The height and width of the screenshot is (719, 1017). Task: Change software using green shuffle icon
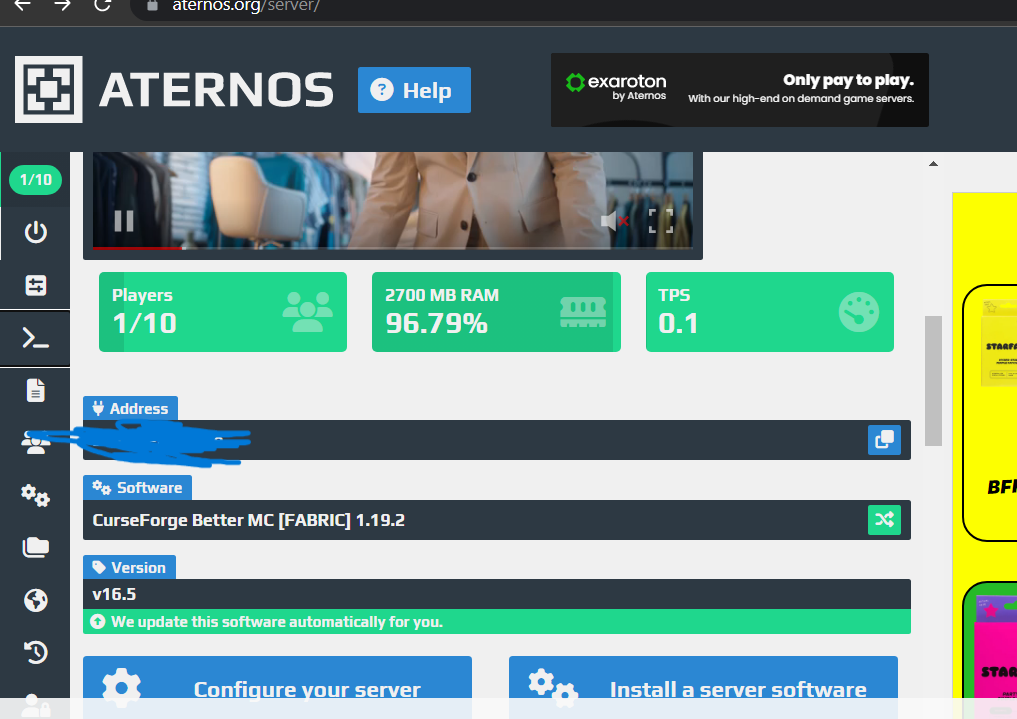click(x=884, y=519)
